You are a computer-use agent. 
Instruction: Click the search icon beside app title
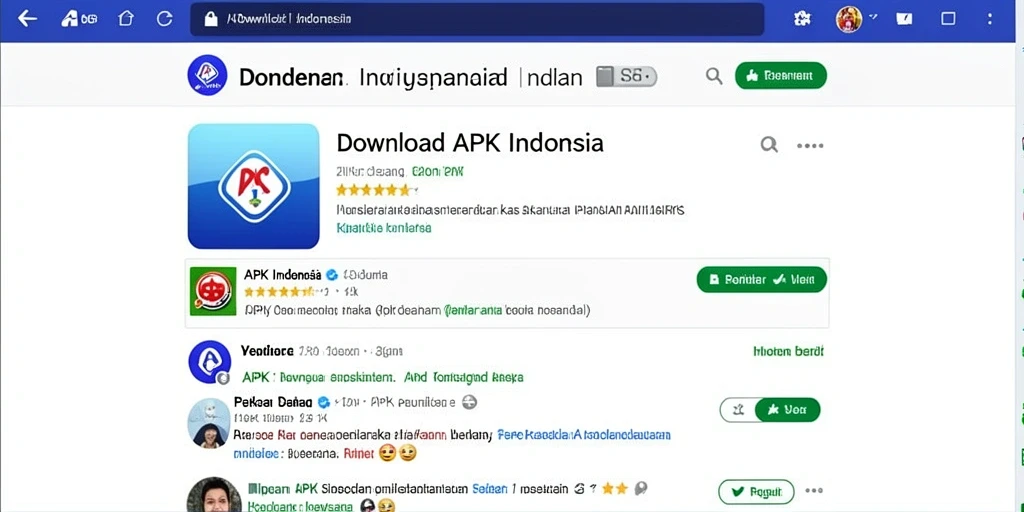click(x=769, y=144)
